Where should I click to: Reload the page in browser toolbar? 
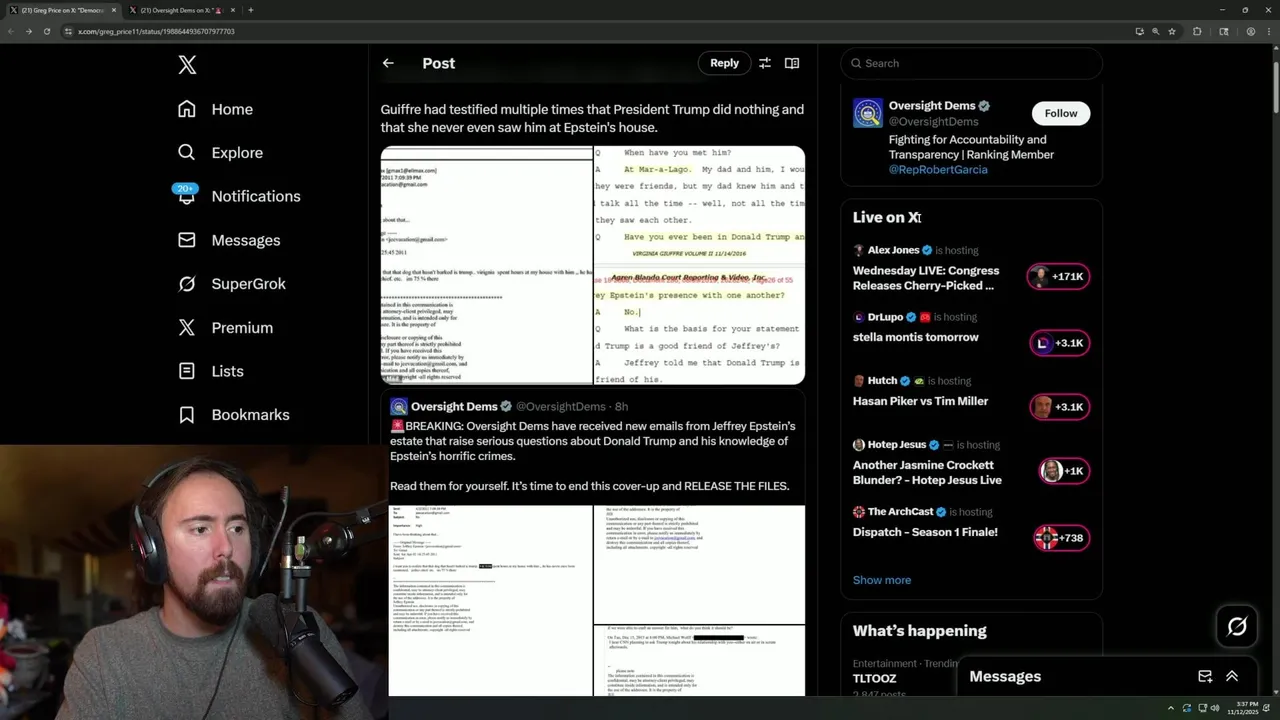47,31
